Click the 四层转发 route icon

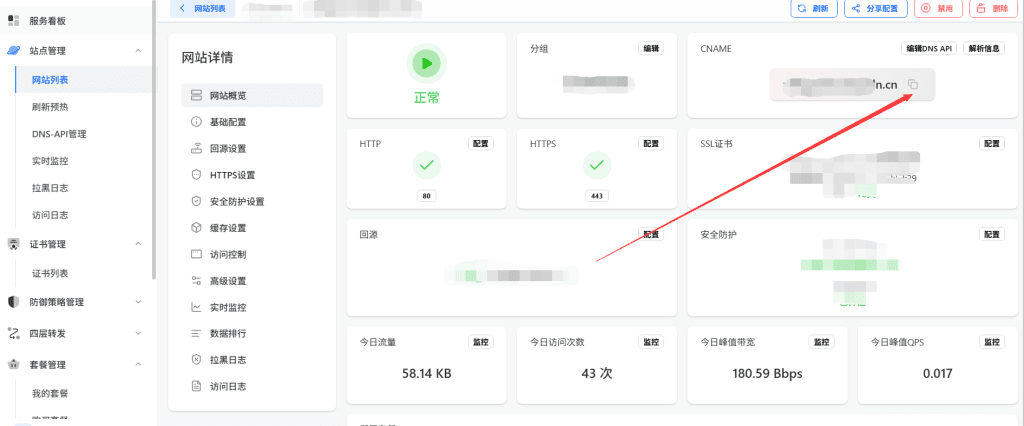13,333
